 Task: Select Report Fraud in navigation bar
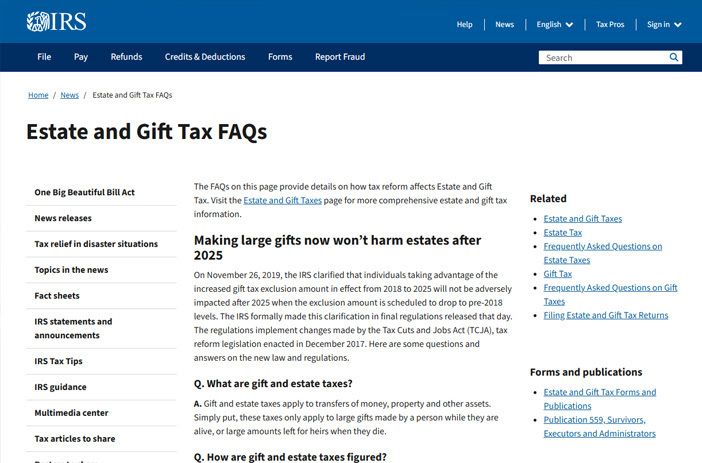pos(340,57)
